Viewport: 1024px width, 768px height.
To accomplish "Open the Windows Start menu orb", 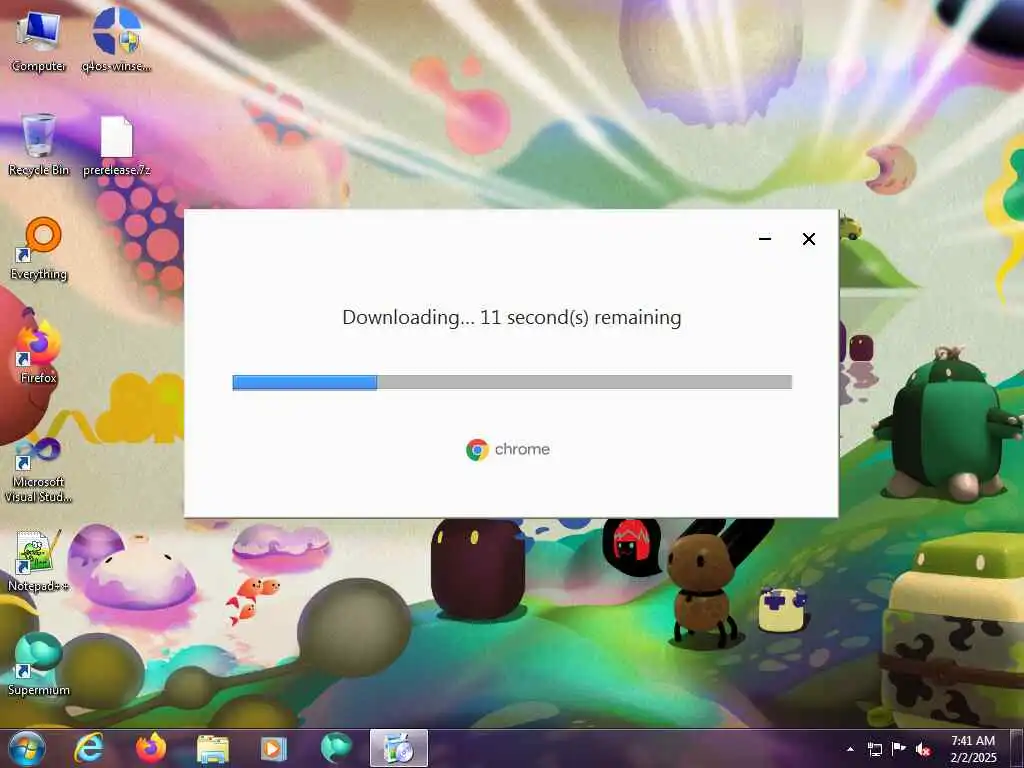I will (27, 748).
